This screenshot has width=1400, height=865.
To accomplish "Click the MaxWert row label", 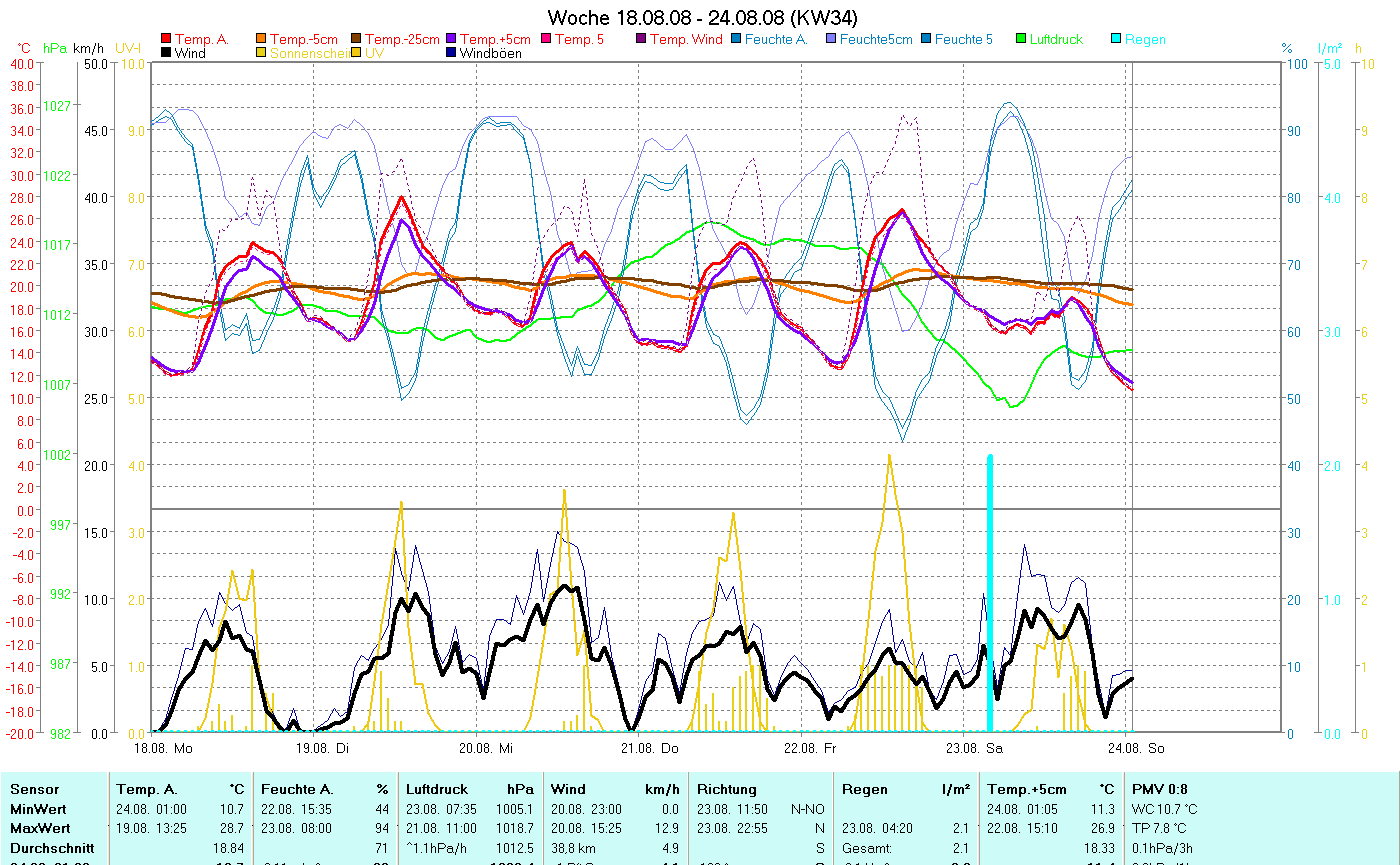I will [41, 829].
